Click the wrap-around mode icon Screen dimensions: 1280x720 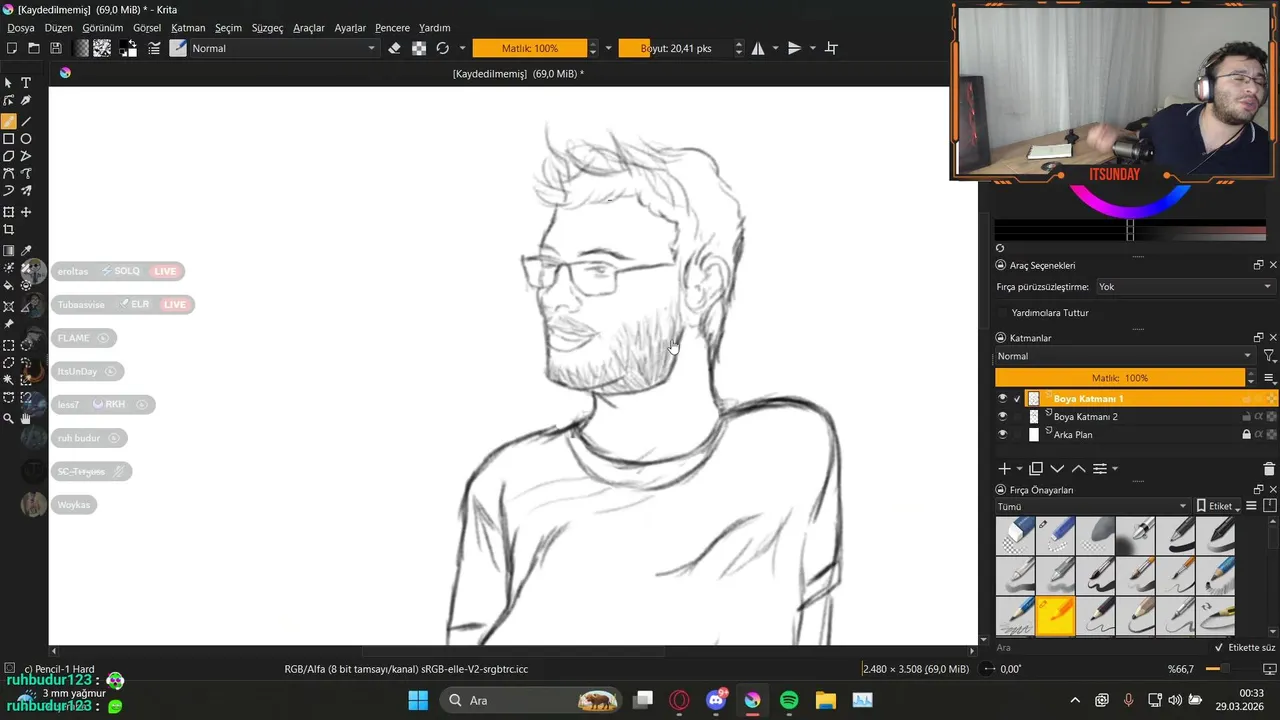tap(831, 48)
